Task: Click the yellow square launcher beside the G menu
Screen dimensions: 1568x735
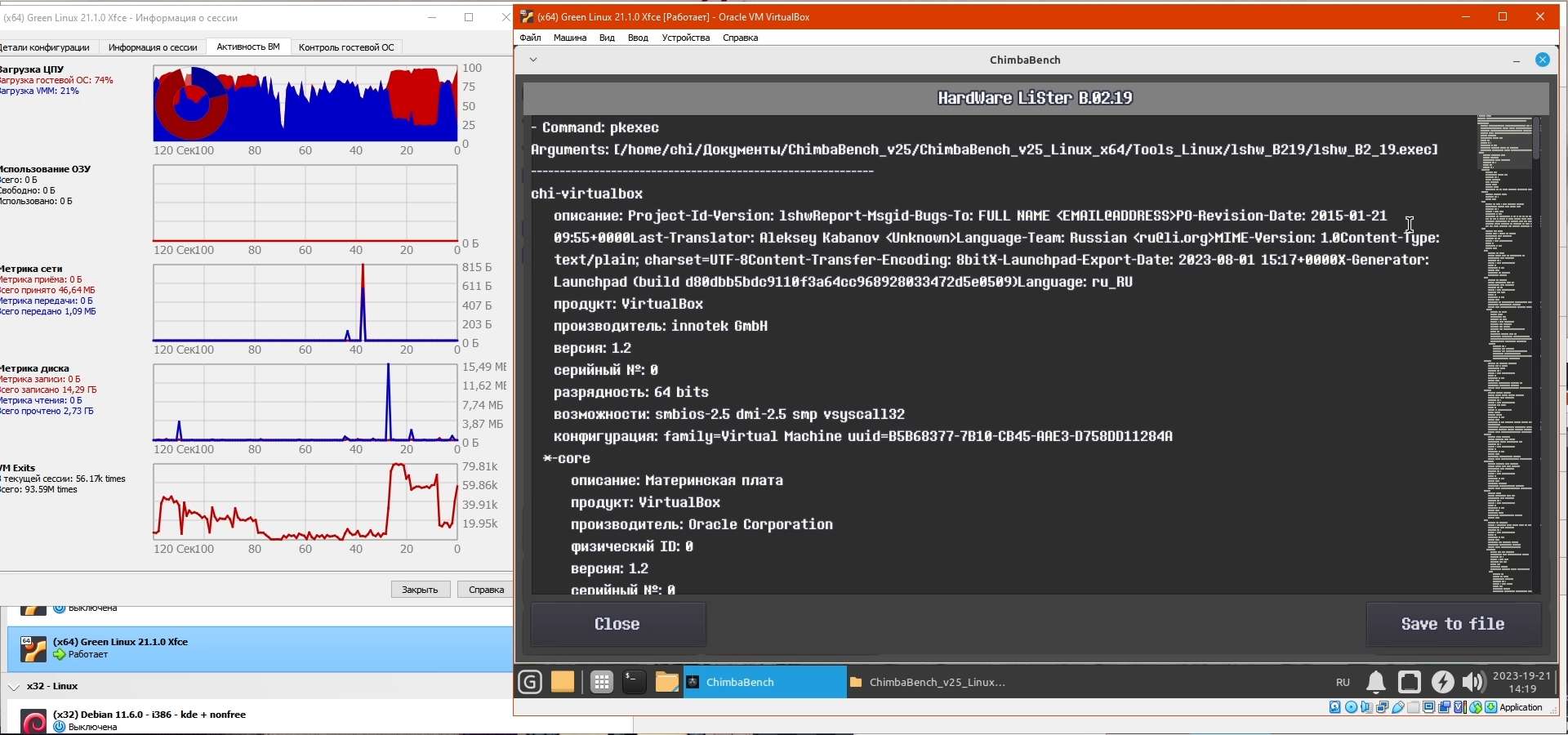Action: pos(563,682)
